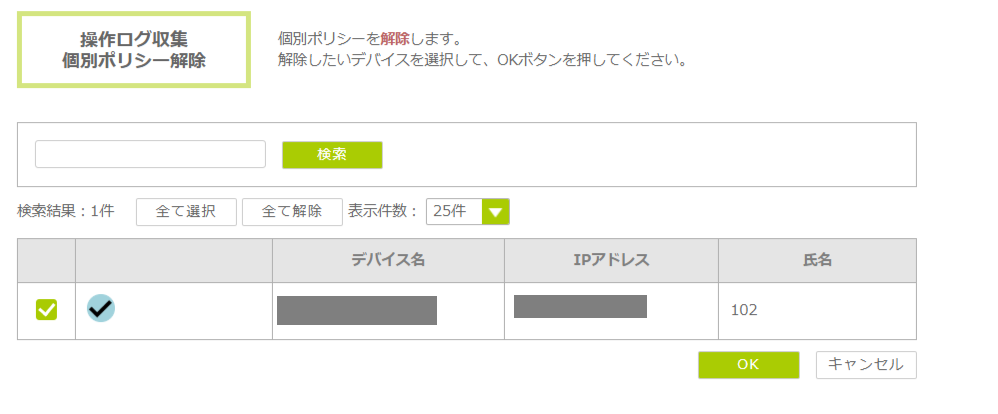Click the redacted device name cell

pyautogui.click(x=357, y=310)
